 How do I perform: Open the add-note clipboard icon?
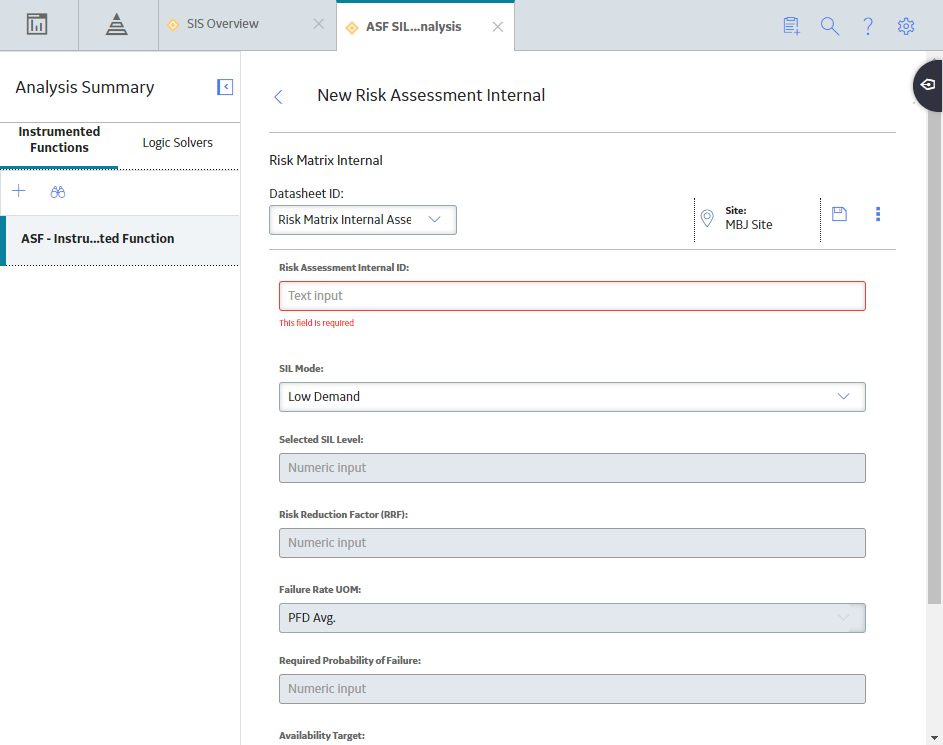coord(791,26)
